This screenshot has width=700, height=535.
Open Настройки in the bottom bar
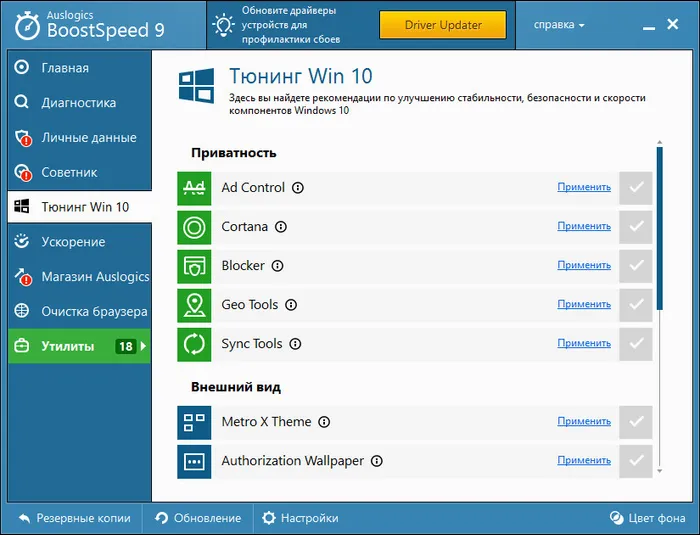click(300, 518)
